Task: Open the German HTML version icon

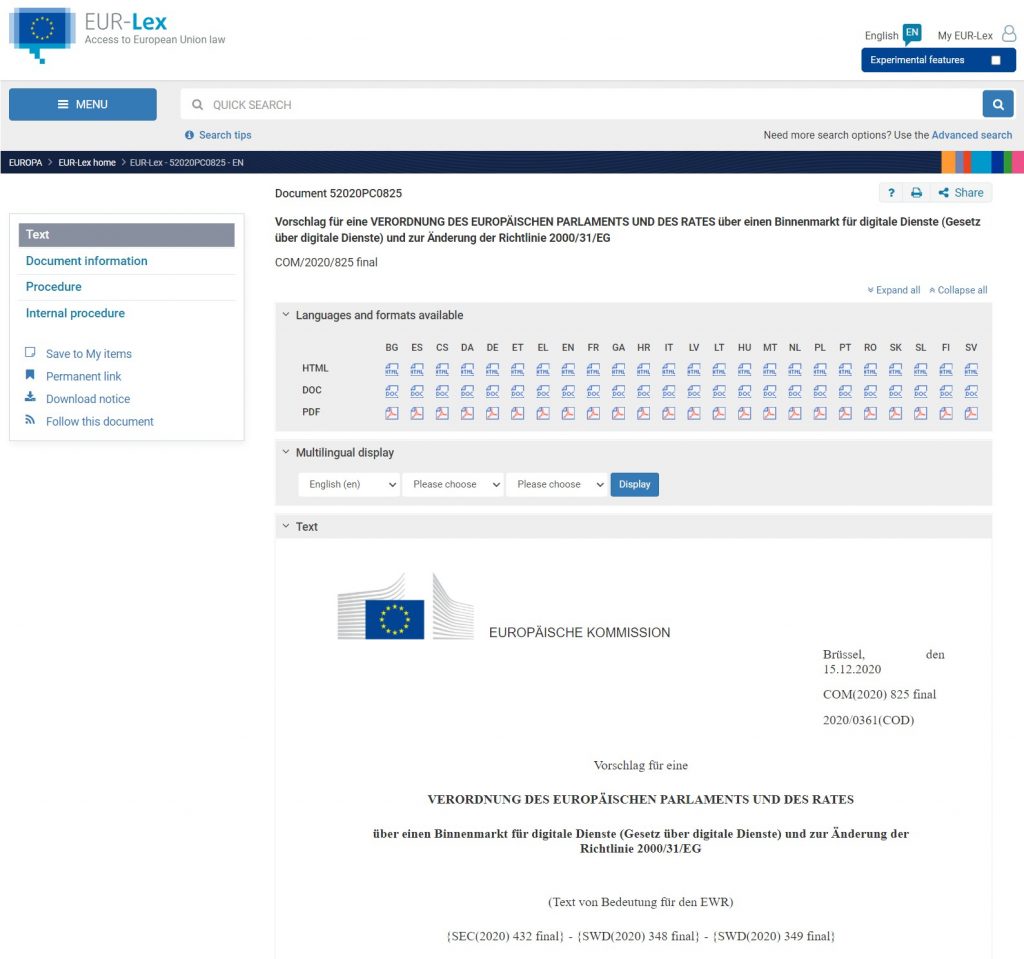Action: (x=492, y=369)
